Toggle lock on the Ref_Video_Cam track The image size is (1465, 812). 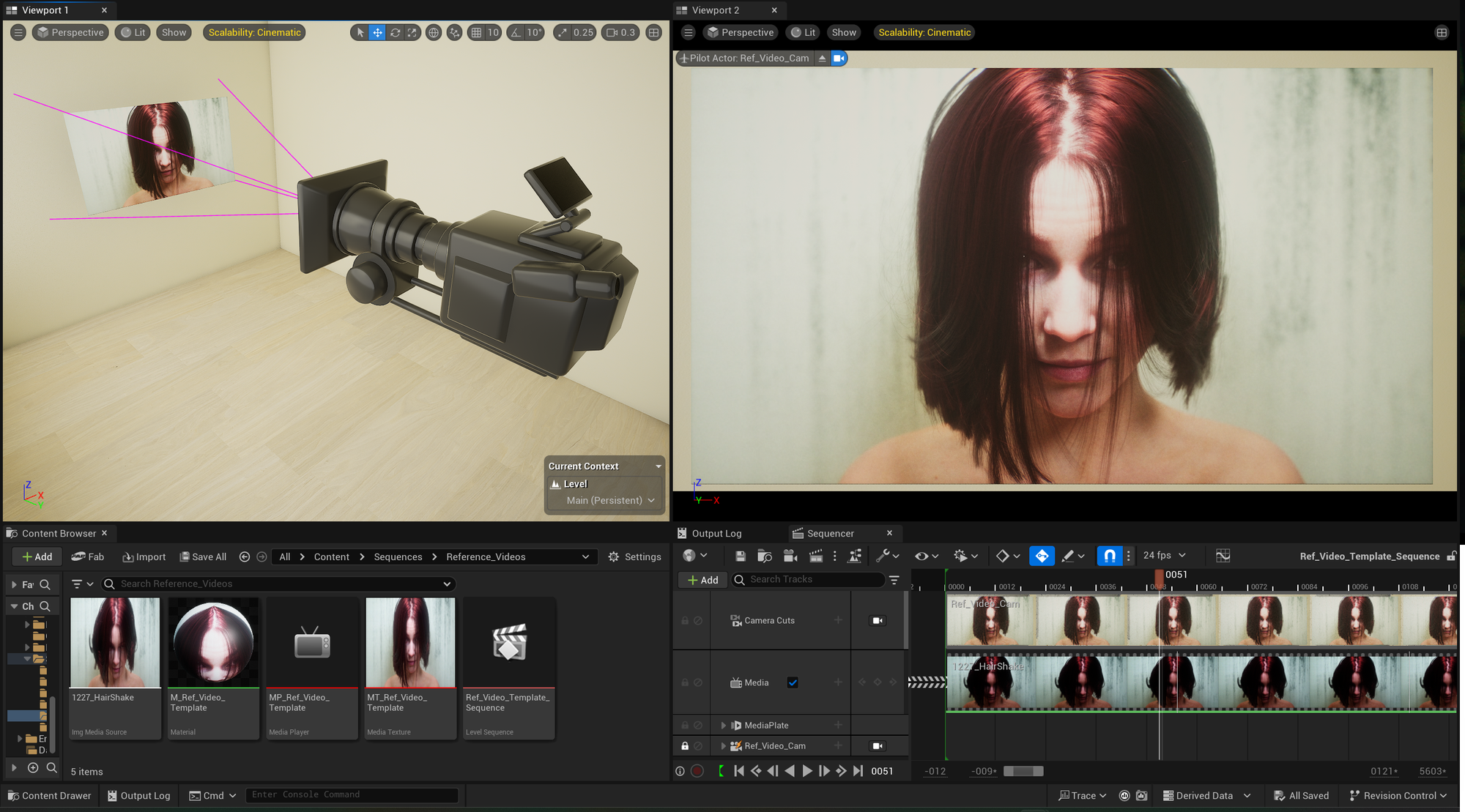point(685,745)
